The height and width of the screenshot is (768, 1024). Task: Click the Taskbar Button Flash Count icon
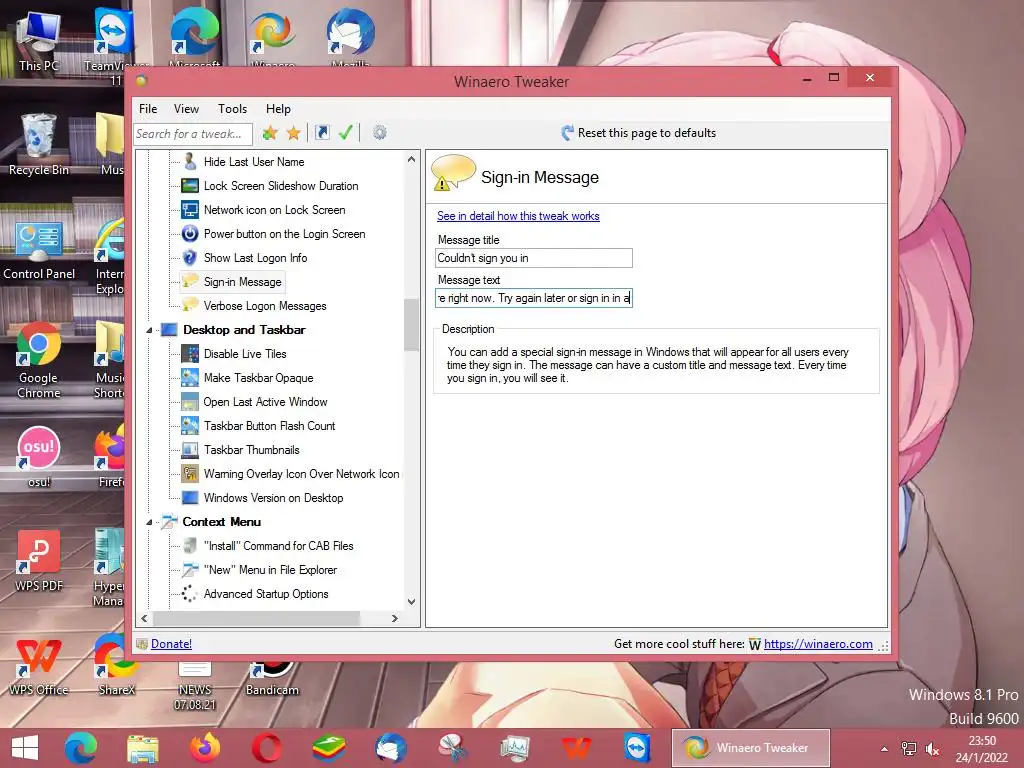pos(190,426)
